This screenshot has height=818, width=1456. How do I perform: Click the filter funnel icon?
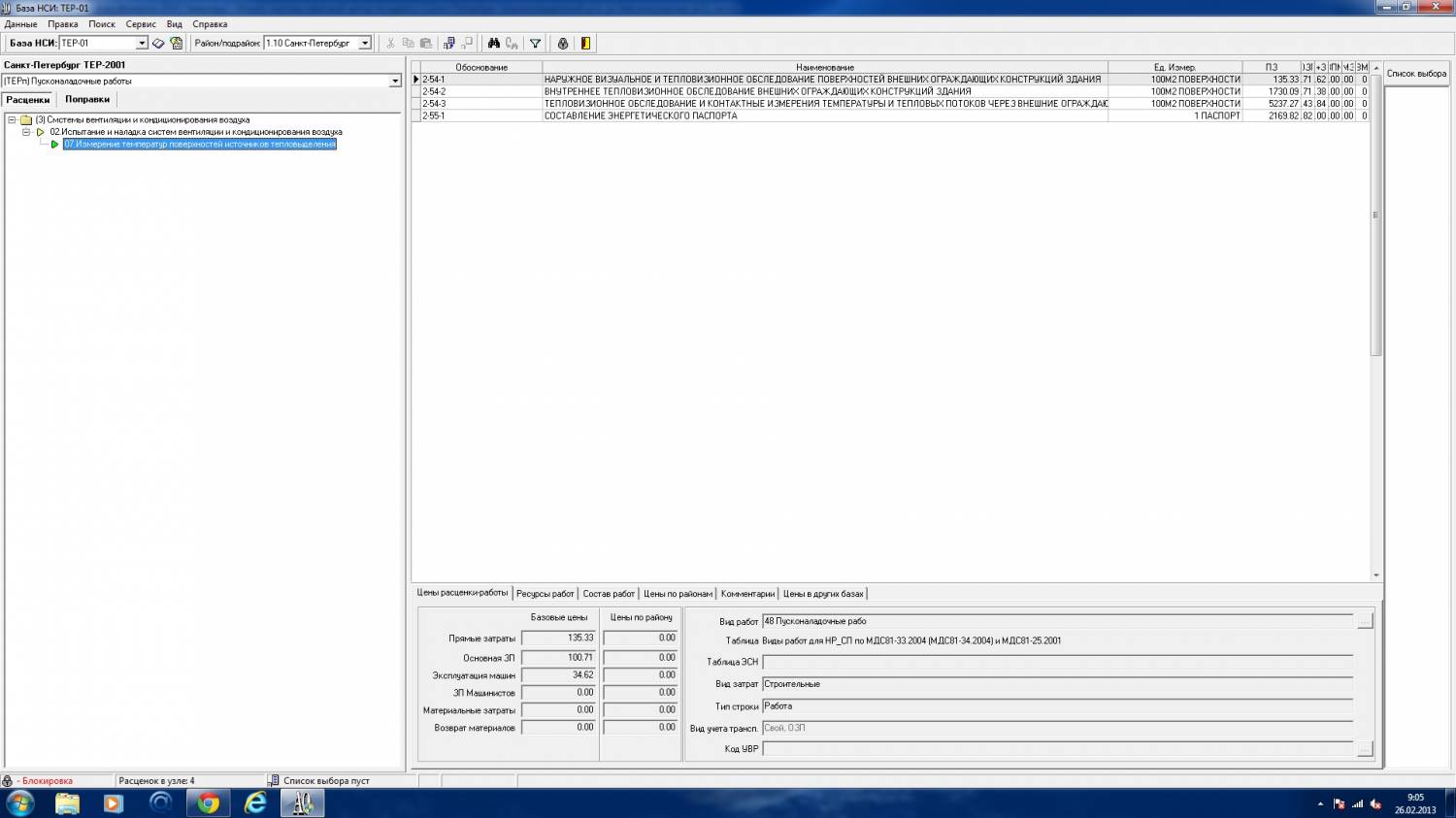pyautogui.click(x=535, y=44)
